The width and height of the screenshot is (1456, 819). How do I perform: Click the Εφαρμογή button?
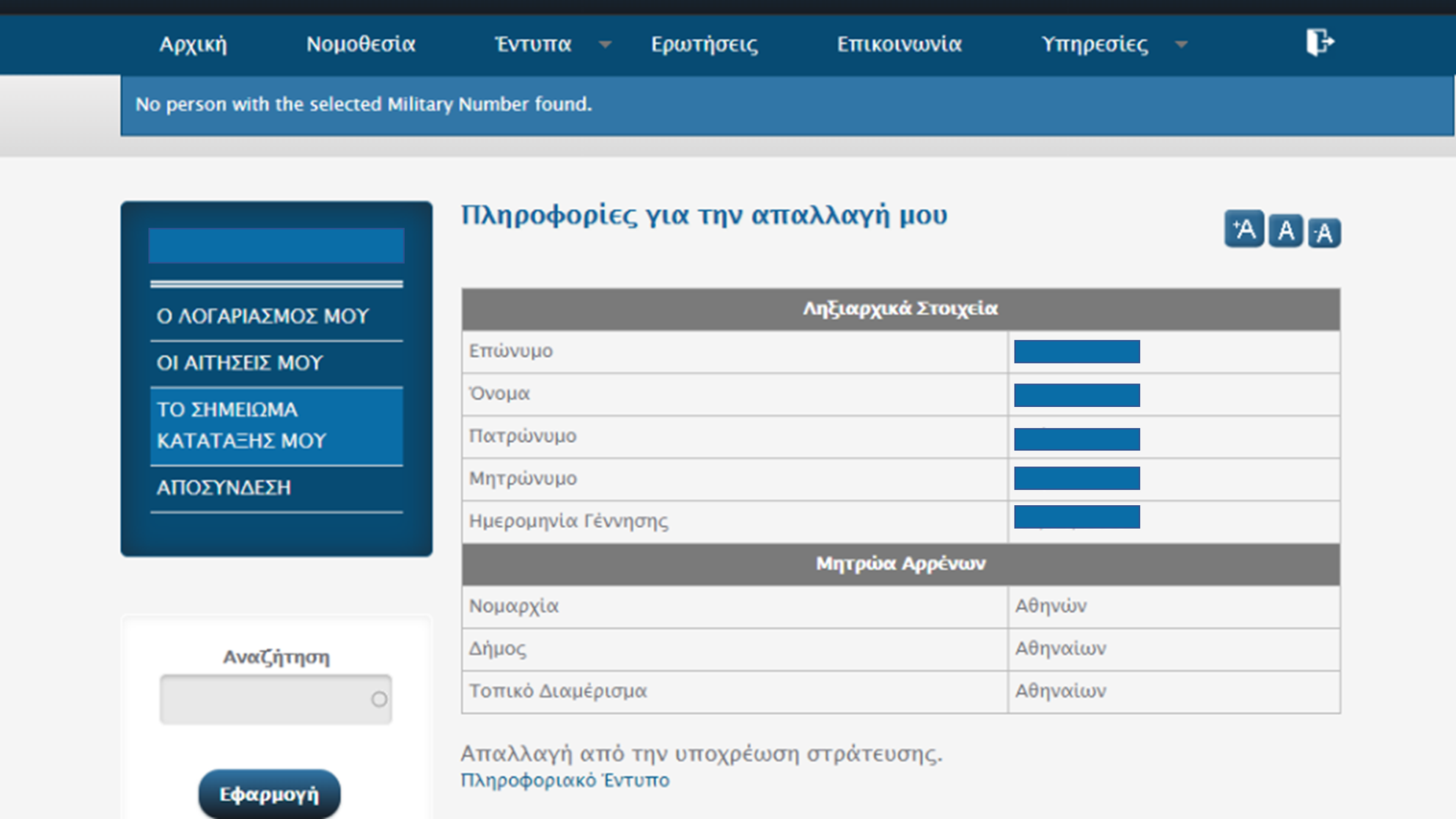click(269, 793)
